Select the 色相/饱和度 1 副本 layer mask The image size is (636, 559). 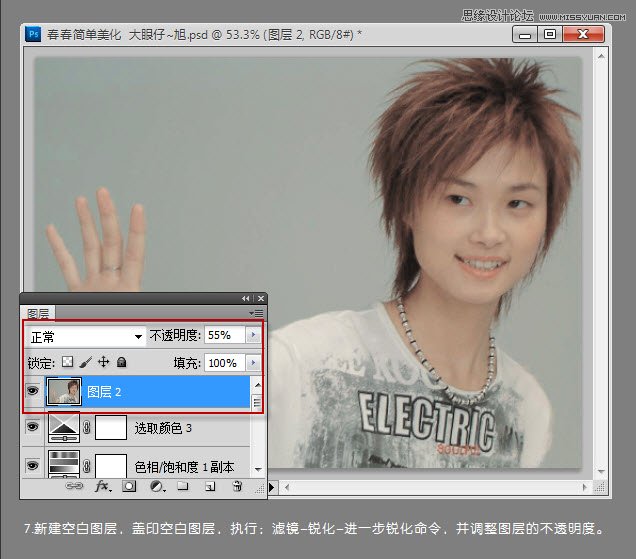tap(111, 465)
